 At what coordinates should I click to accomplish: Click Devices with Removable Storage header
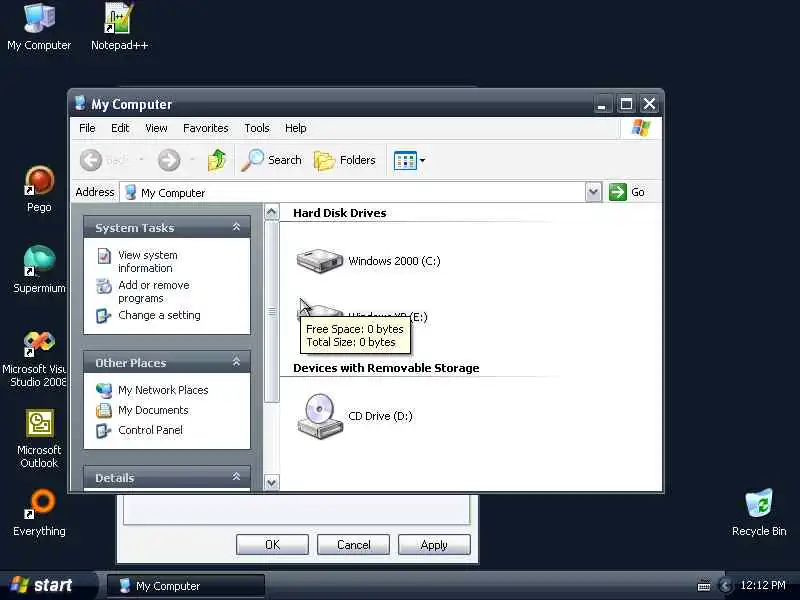(386, 368)
